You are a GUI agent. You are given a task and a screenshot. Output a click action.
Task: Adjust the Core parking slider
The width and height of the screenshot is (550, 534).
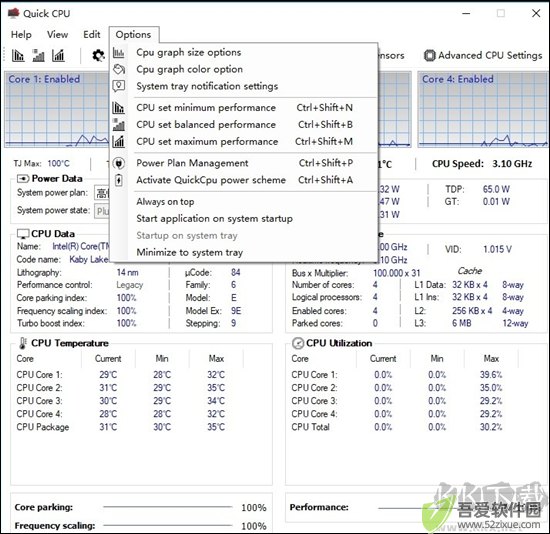[x=168, y=507]
